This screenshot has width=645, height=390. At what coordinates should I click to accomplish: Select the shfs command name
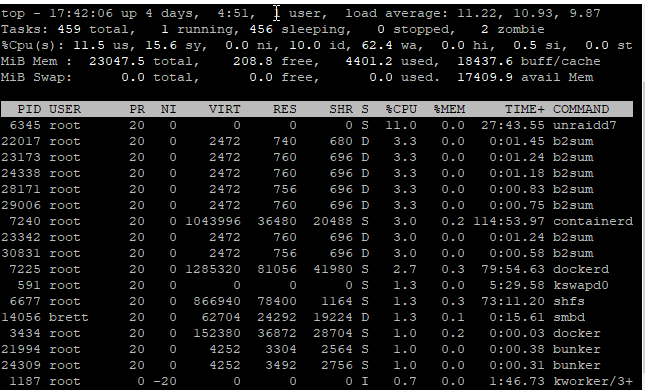569,302
